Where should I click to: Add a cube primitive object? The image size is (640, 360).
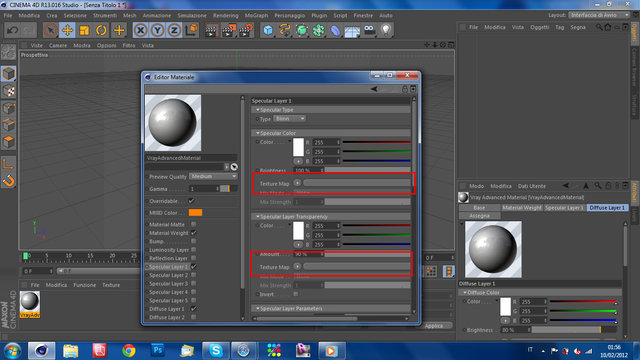tap(268, 30)
